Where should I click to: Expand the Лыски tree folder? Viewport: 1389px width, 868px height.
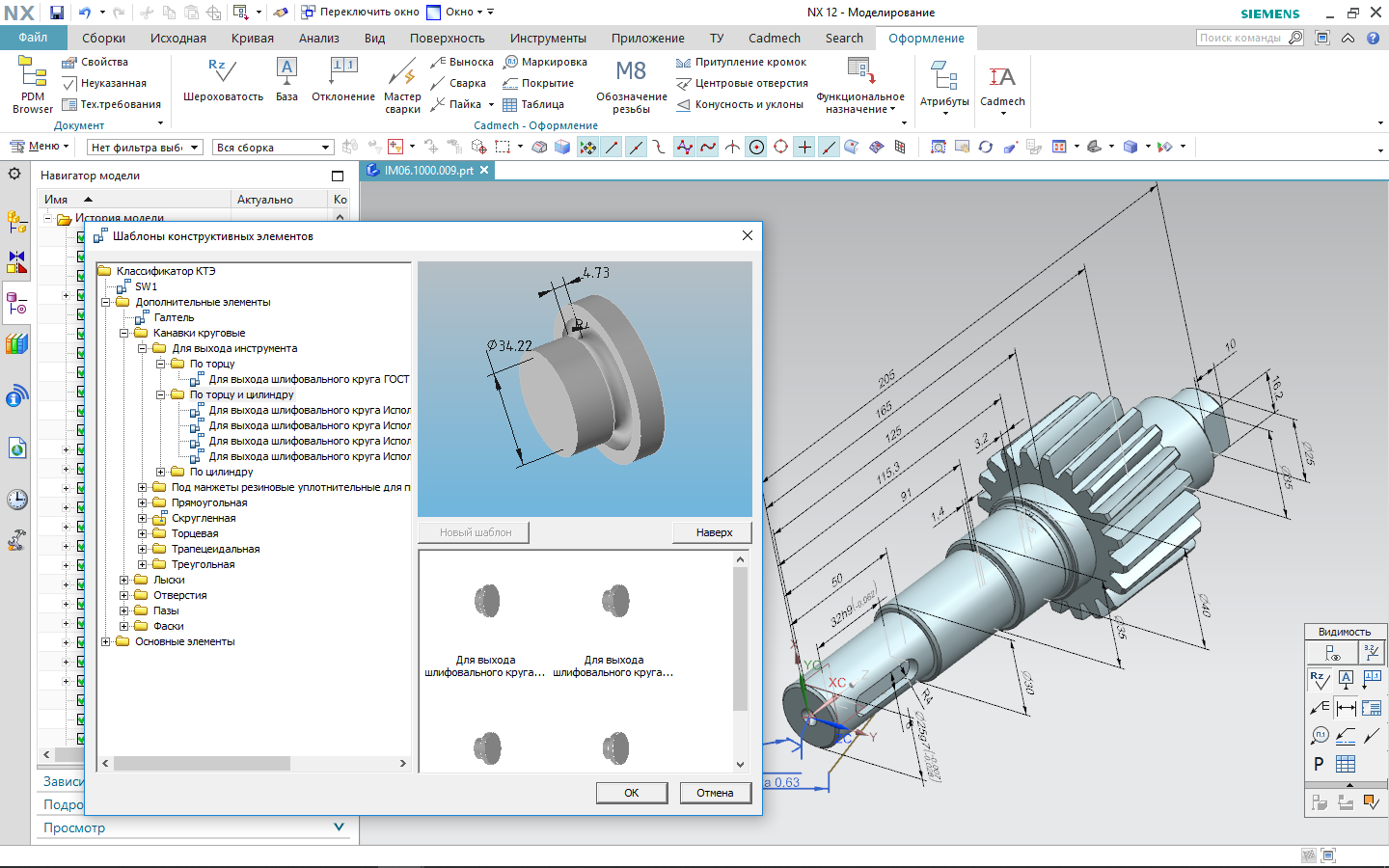[x=124, y=581]
